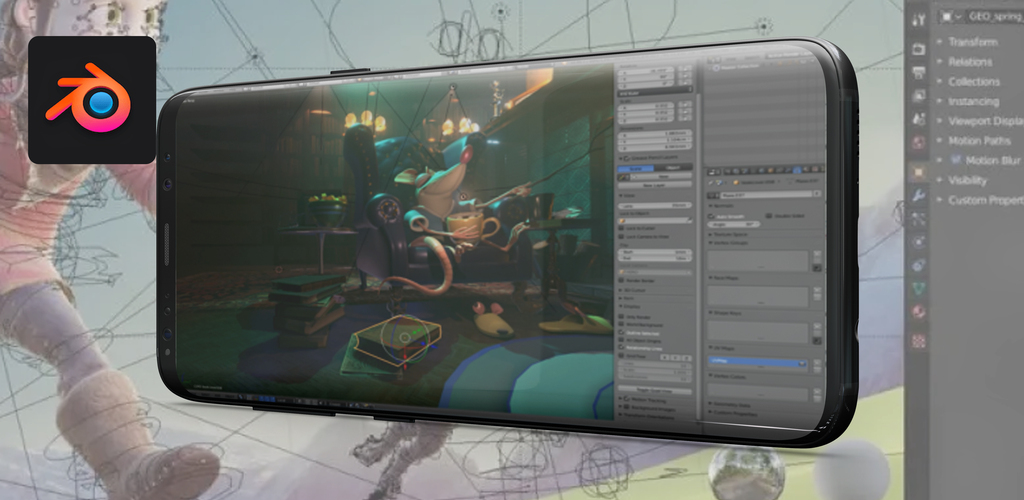
Task: Remove UV map with minus on phone screen
Action: coord(817,369)
